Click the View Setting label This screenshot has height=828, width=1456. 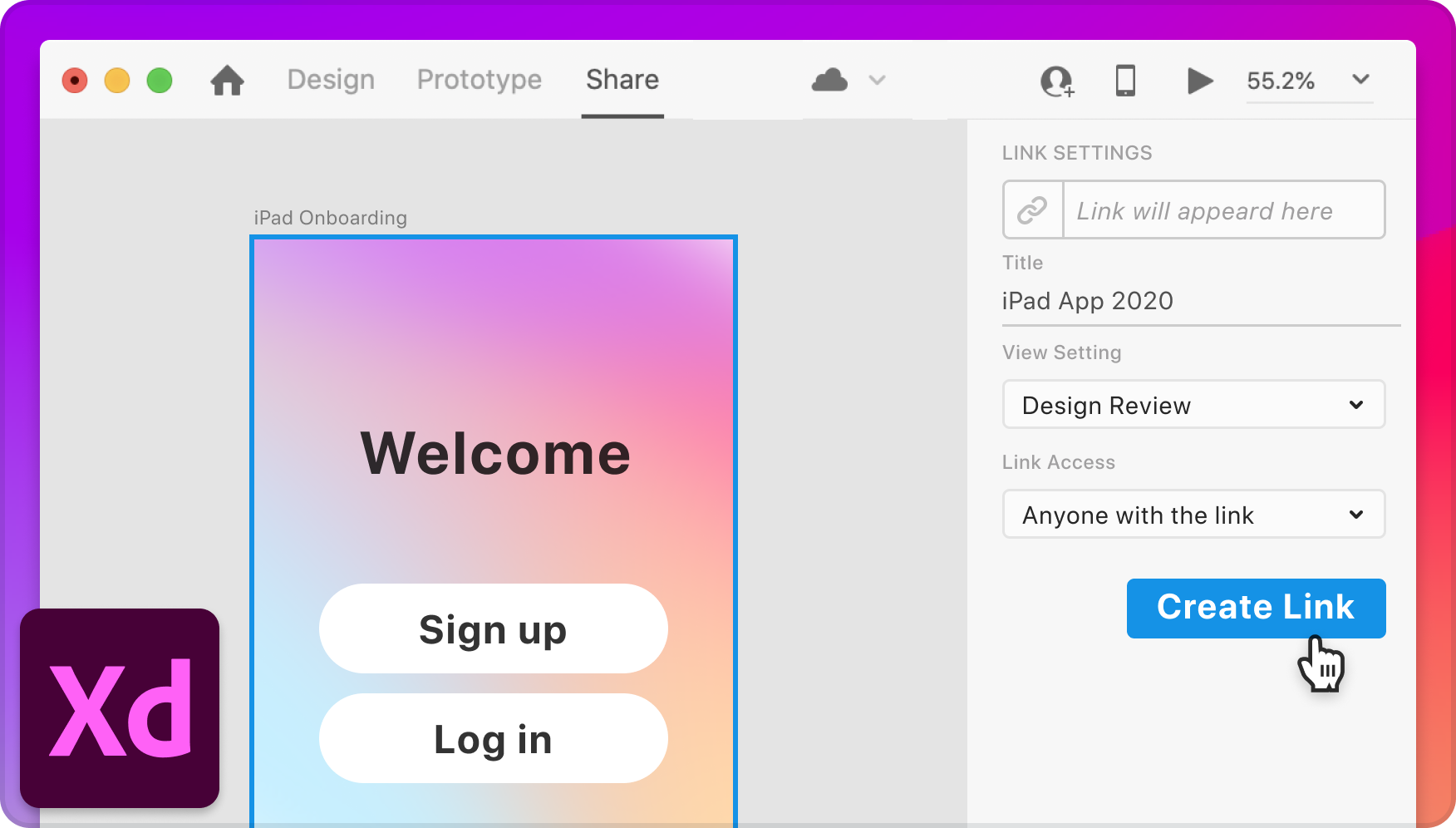pyautogui.click(x=1062, y=352)
